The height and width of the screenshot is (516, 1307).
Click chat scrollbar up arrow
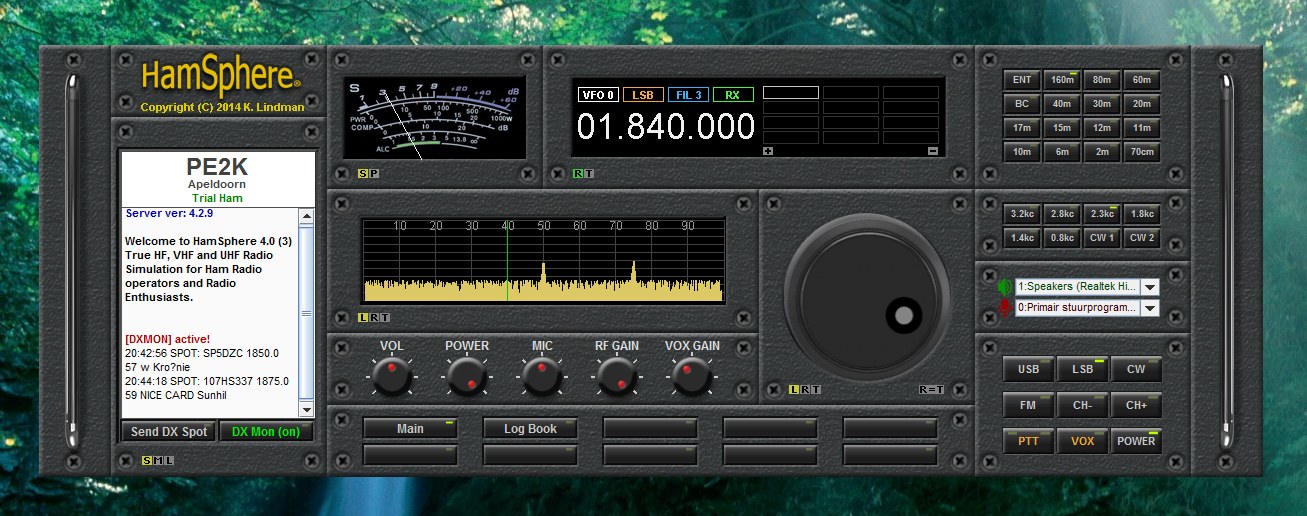pos(306,215)
